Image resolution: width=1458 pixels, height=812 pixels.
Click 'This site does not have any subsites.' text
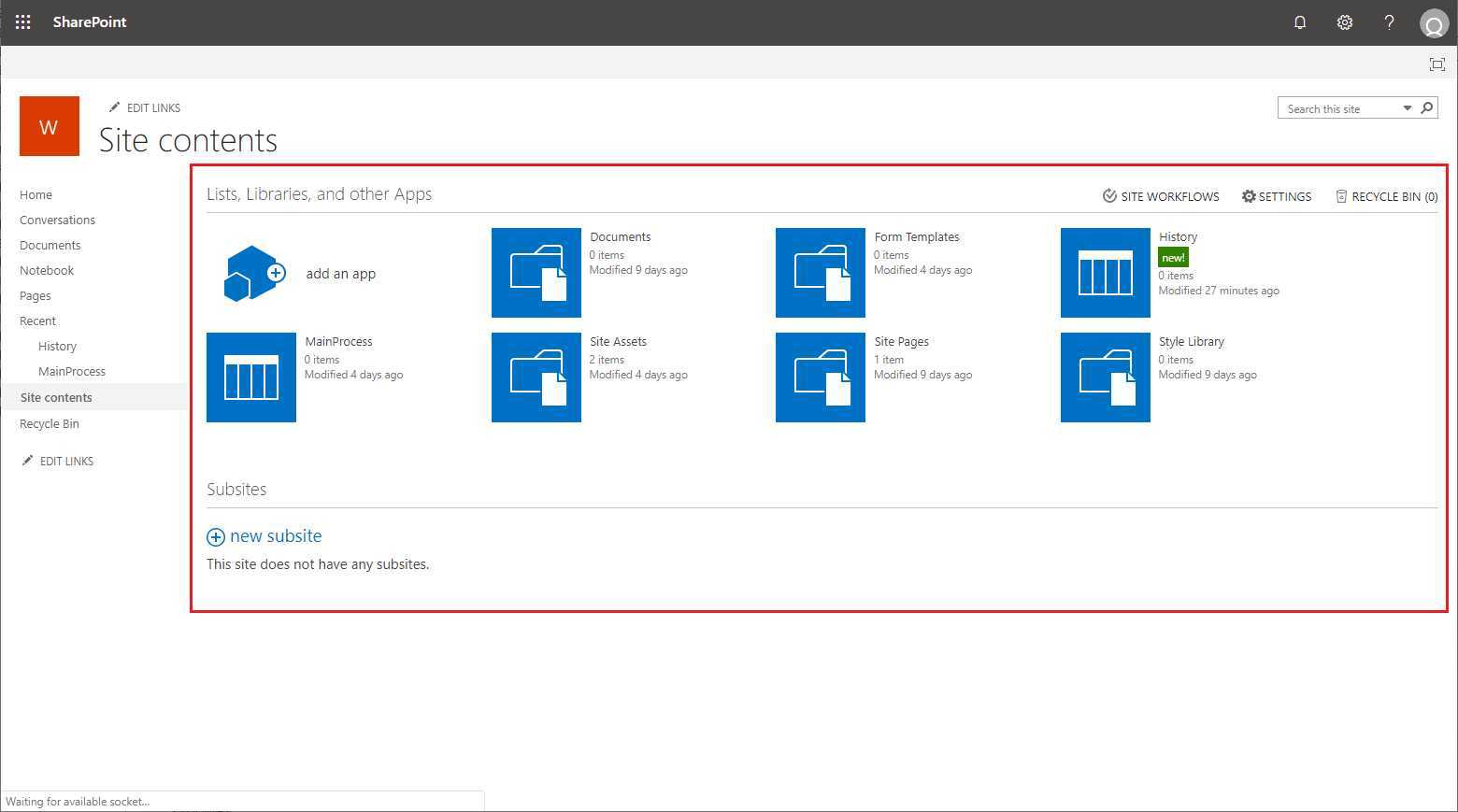click(318, 564)
